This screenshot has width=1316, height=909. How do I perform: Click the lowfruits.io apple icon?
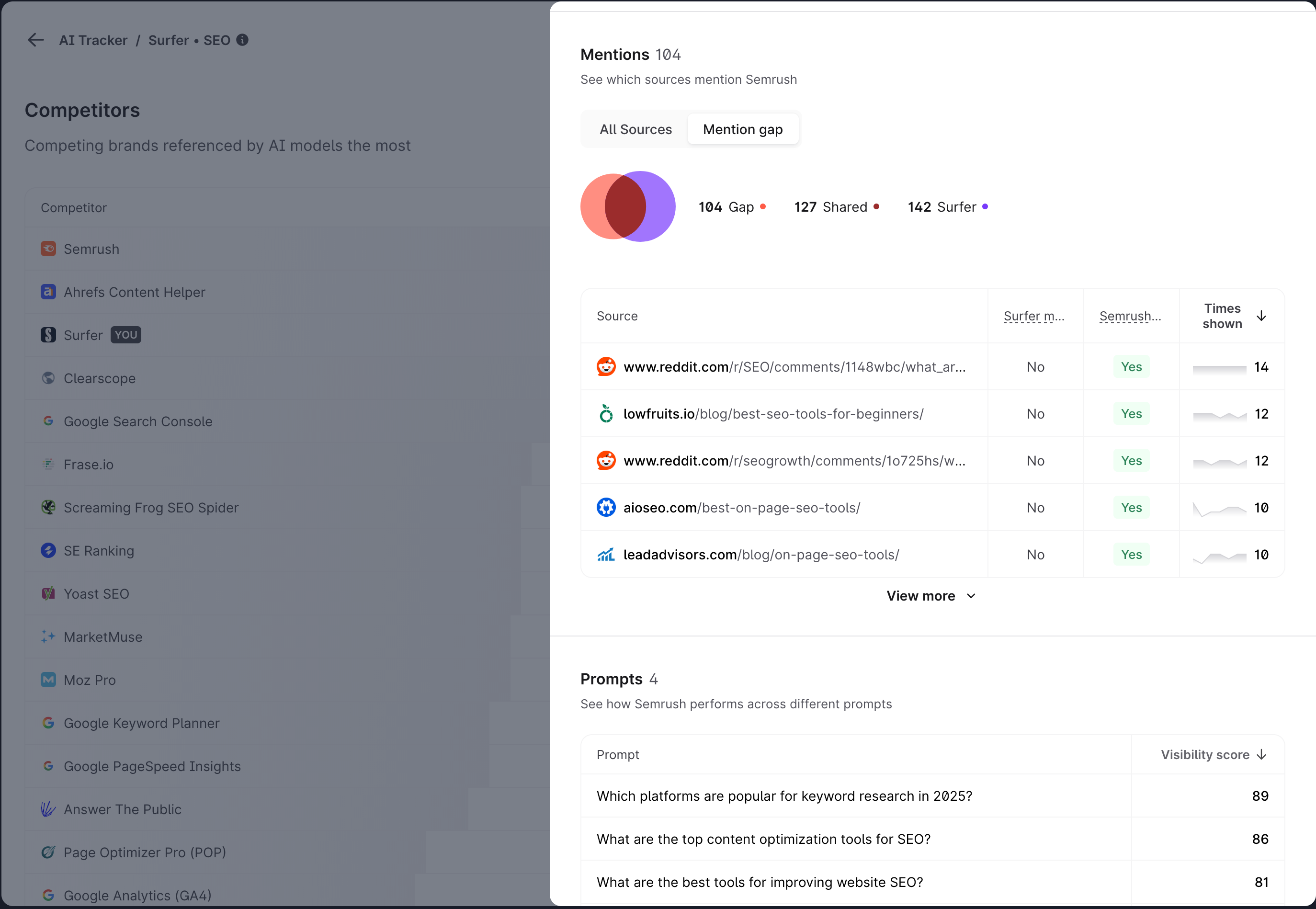(606, 414)
